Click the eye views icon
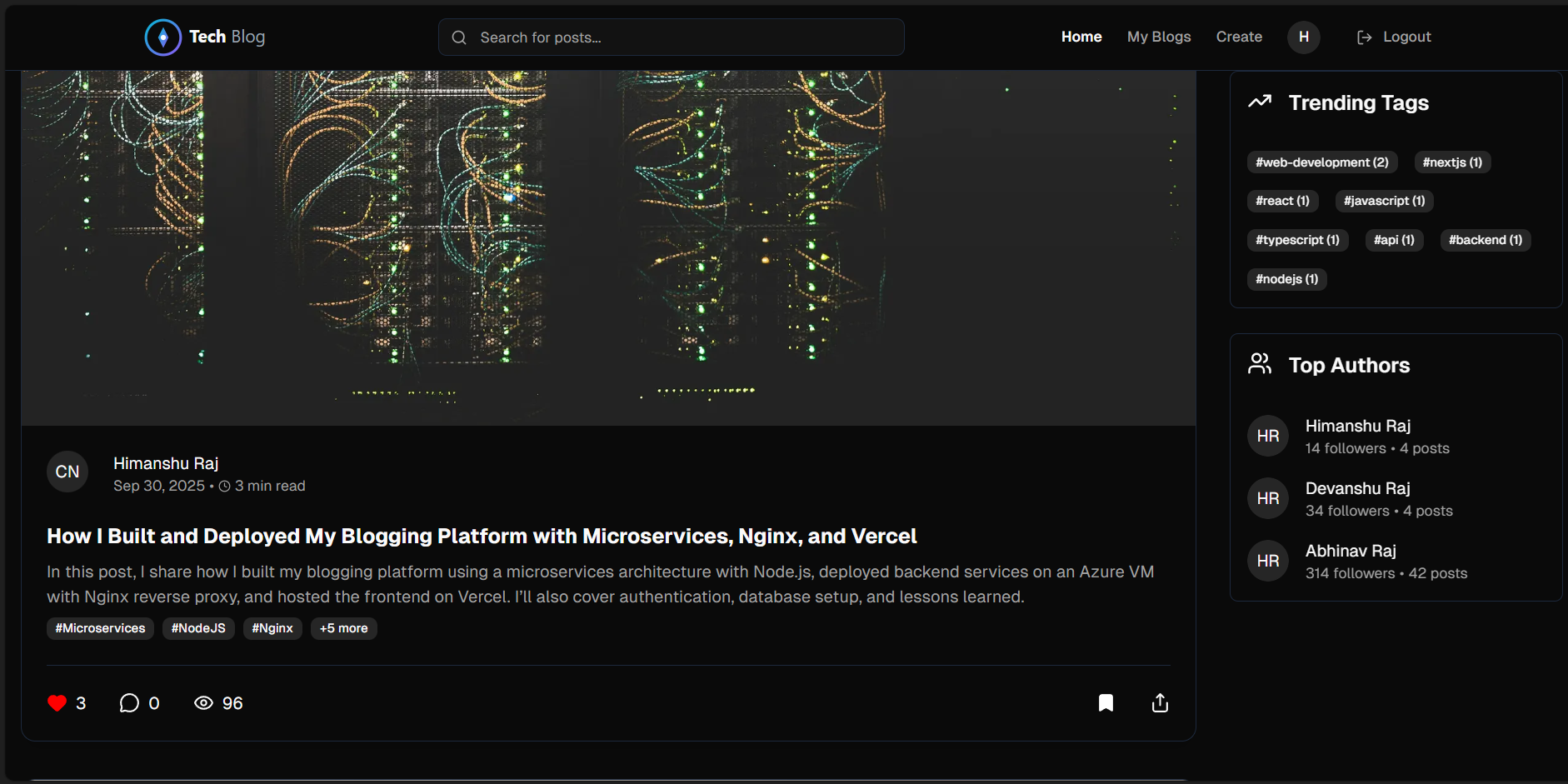This screenshot has width=1568, height=784. pyautogui.click(x=203, y=703)
